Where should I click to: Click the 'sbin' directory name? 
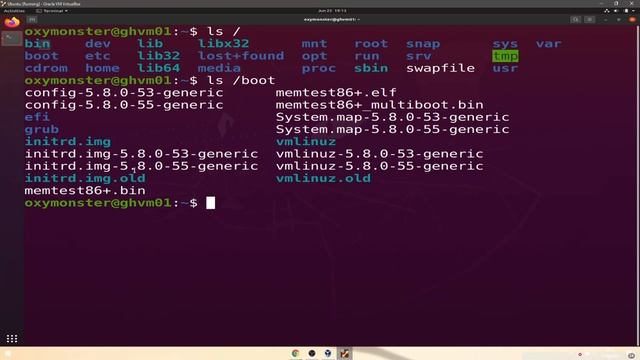(x=371, y=68)
